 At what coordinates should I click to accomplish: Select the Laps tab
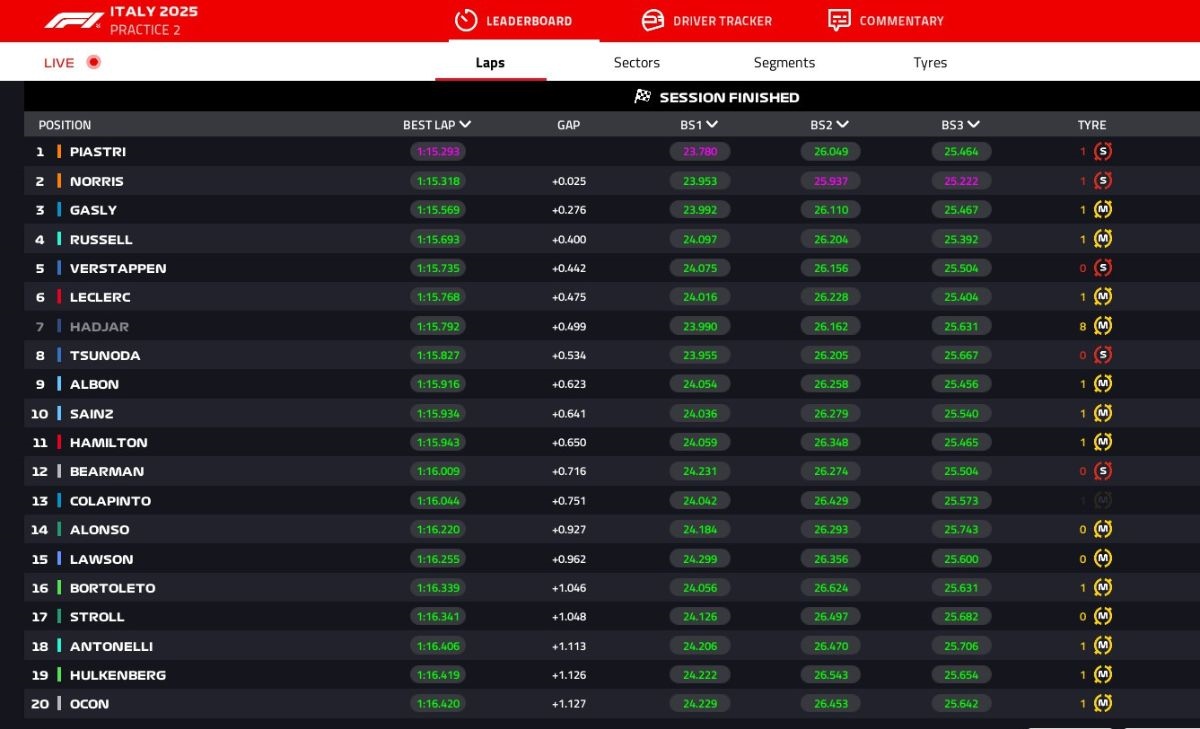490,62
